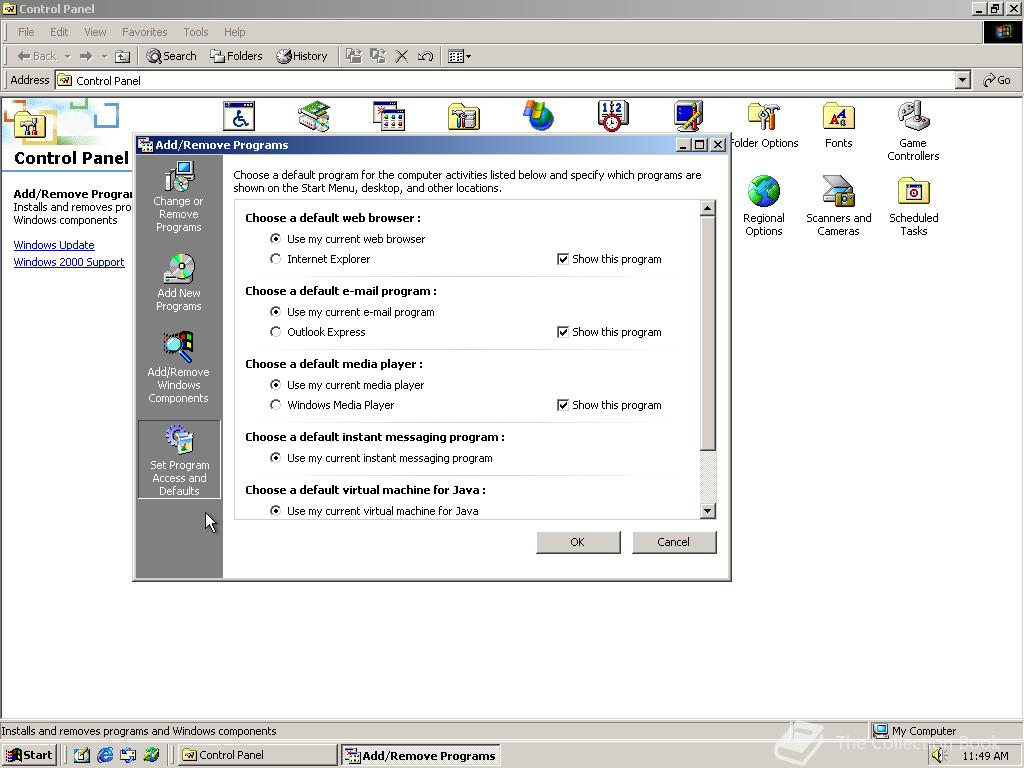Open Add New Programs section
This screenshot has width=1024, height=768.
[178, 282]
